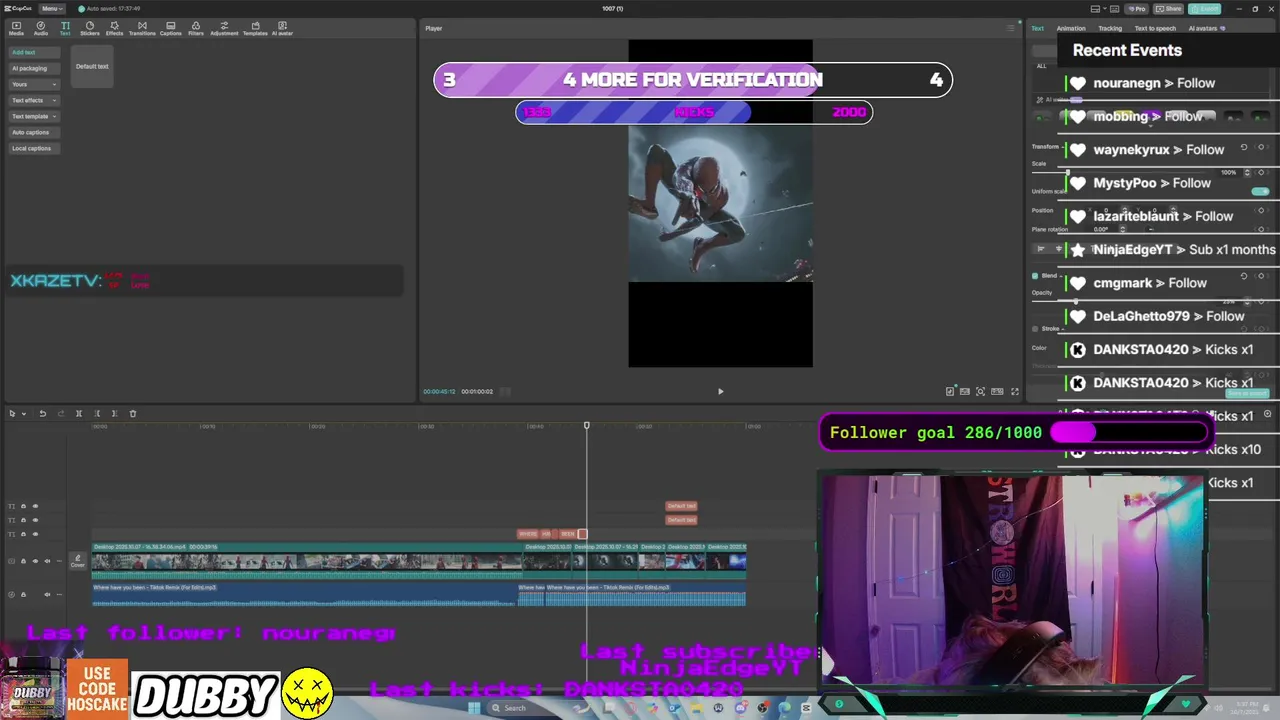The height and width of the screenshot is (720, 1280).
Task: Expand the Yours category
Action: click(34, 84)
